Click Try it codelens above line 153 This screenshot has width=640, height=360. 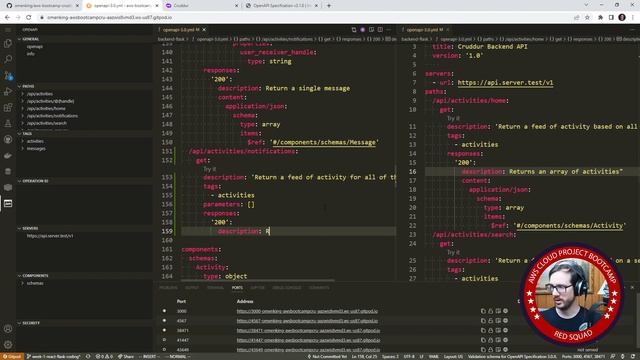(210, 169)
